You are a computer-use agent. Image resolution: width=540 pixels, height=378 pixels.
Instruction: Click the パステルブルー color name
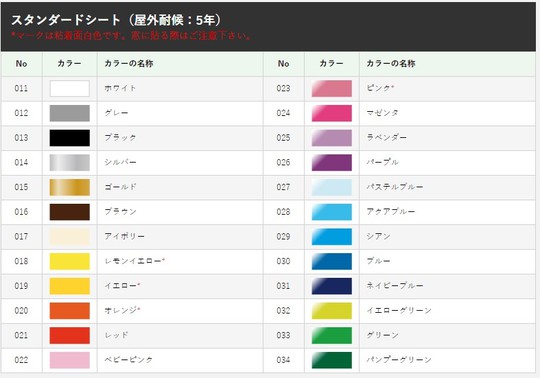pyautogui.click(x=395, y=187)
